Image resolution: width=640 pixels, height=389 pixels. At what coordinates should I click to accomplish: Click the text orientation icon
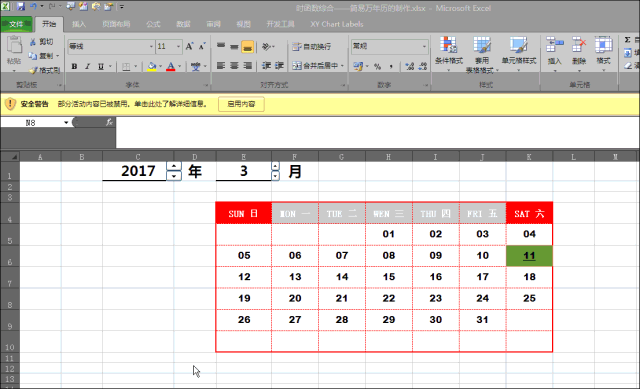(x=266, y=46)
